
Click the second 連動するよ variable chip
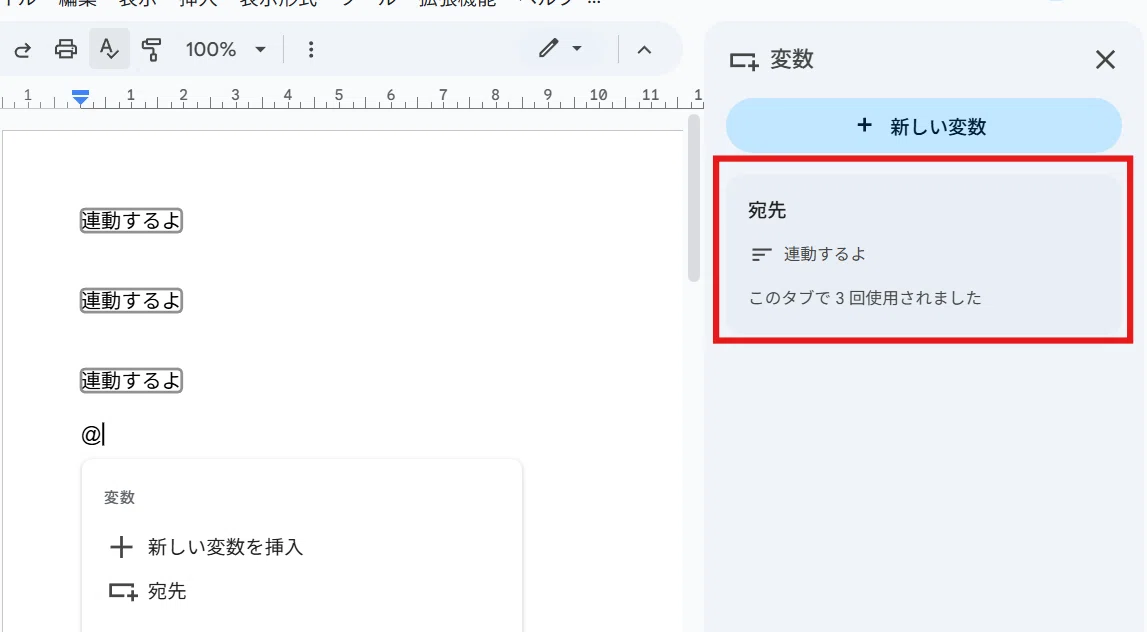point(131,301)
